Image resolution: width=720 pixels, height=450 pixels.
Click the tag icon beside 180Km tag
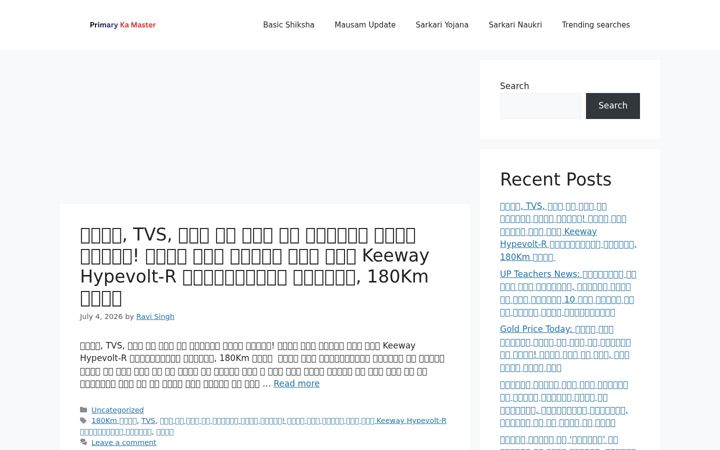[x=84, y=421]
